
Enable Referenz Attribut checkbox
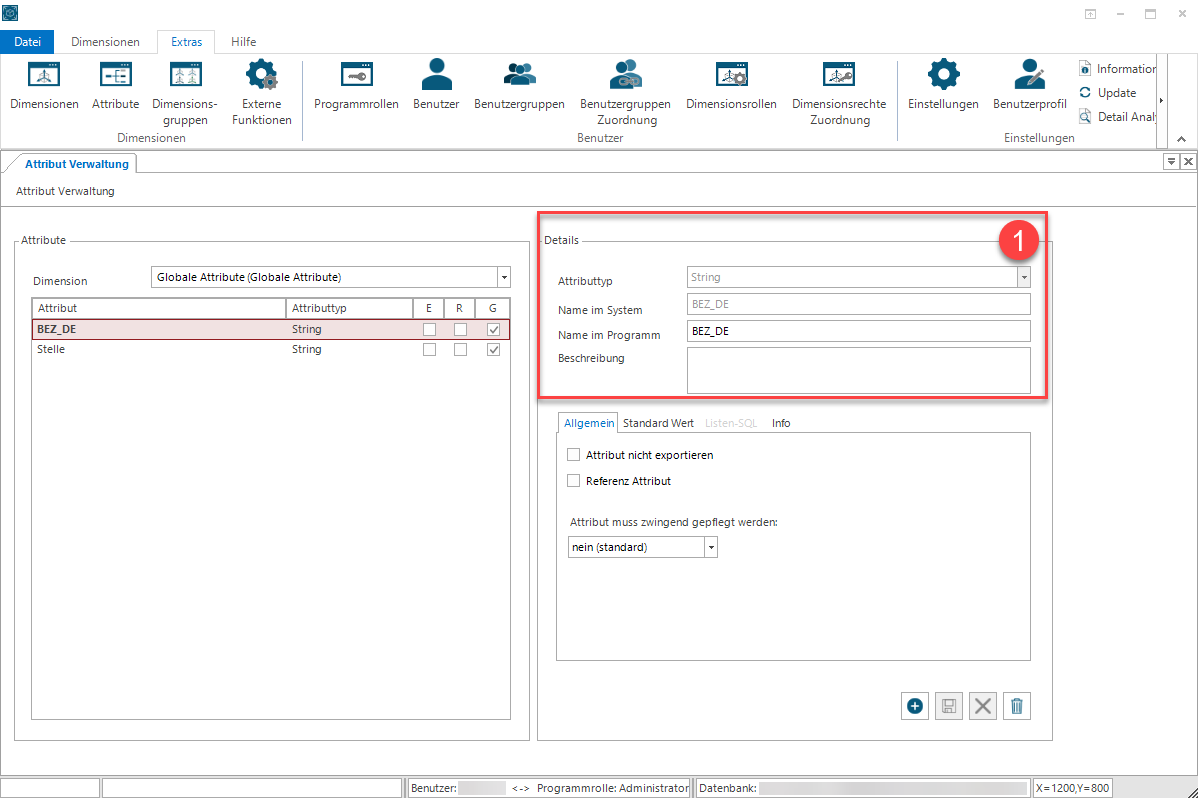574,481
